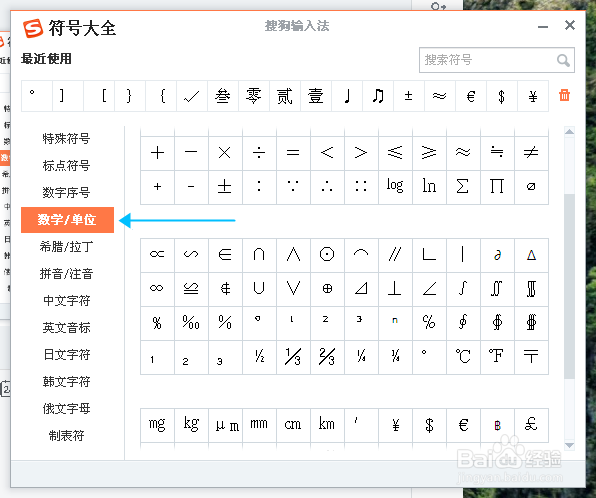
Task: Clear recent symbols with the trash icon
Action: click(x=564, y=95)
